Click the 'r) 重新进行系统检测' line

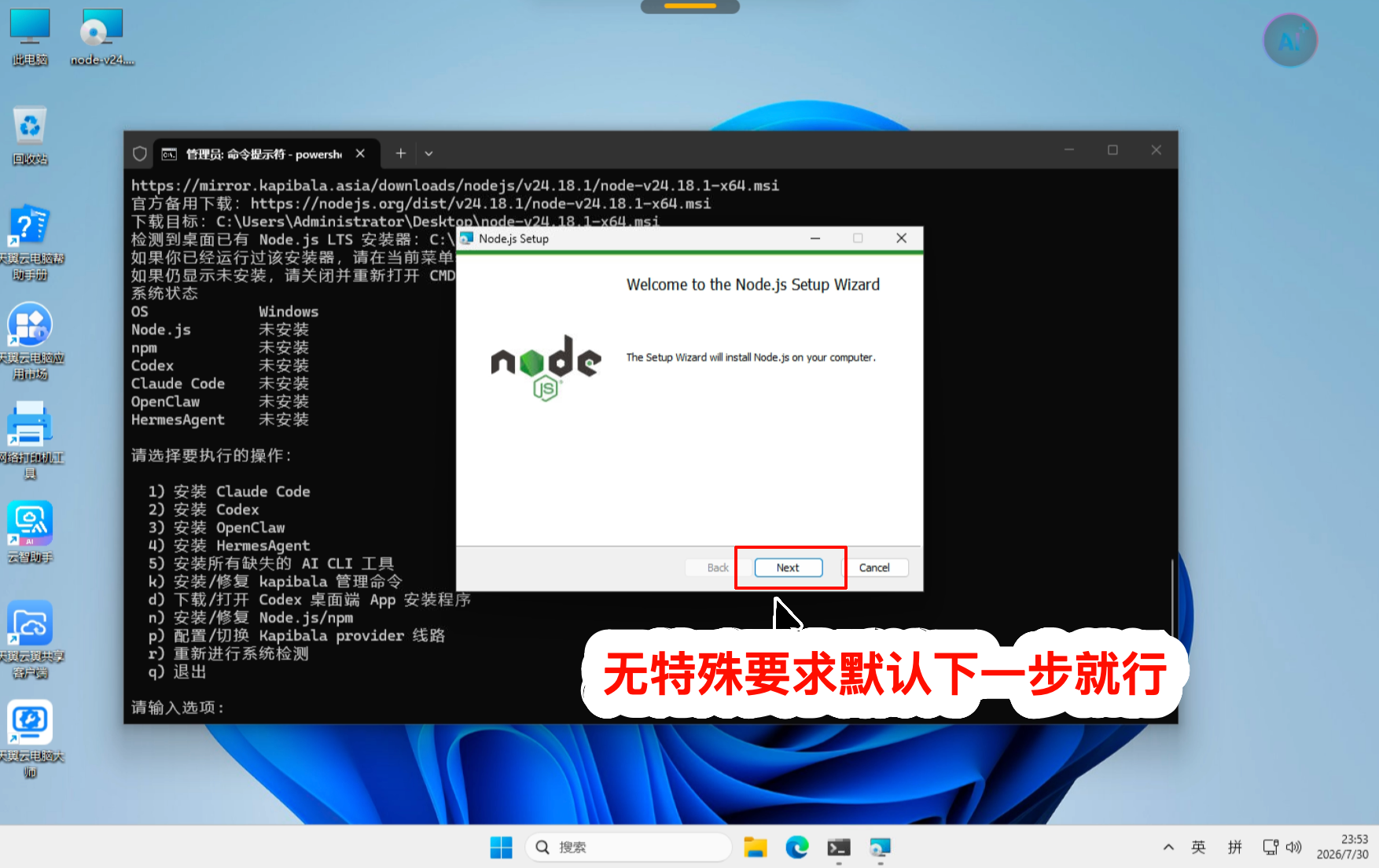pyautogui.click(x=229, y=654)
